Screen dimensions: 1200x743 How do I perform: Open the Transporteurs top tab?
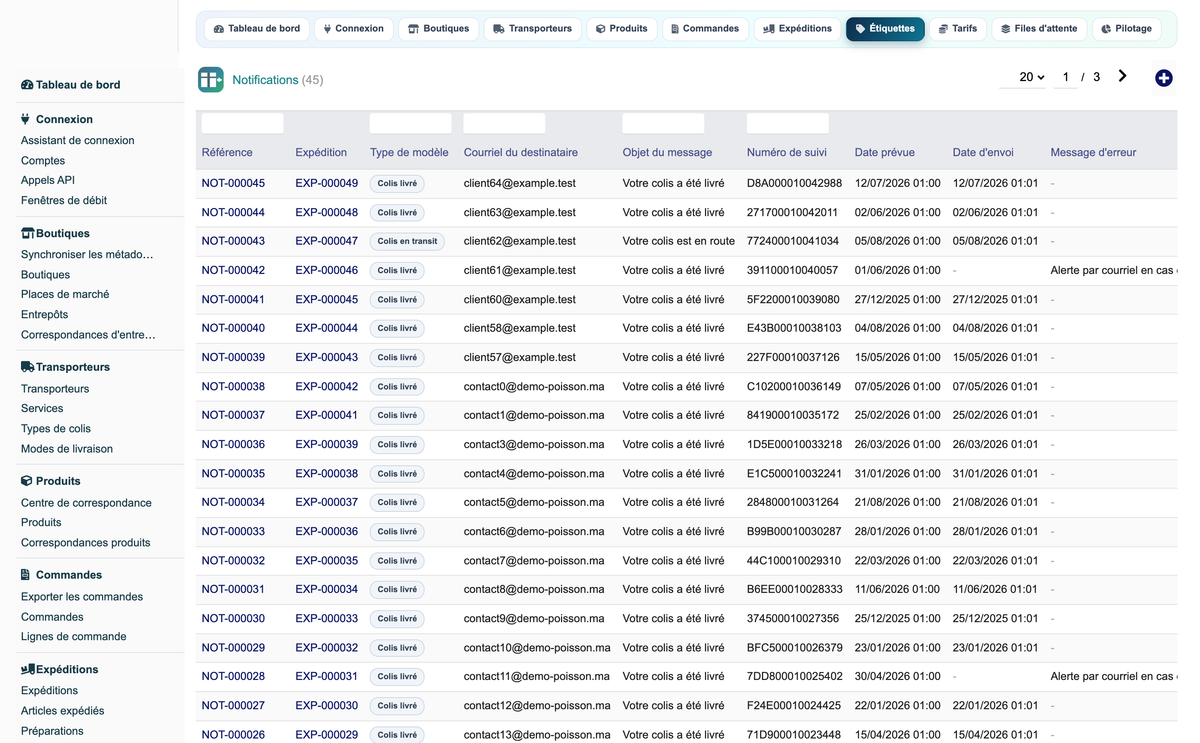tap(533, 29)
